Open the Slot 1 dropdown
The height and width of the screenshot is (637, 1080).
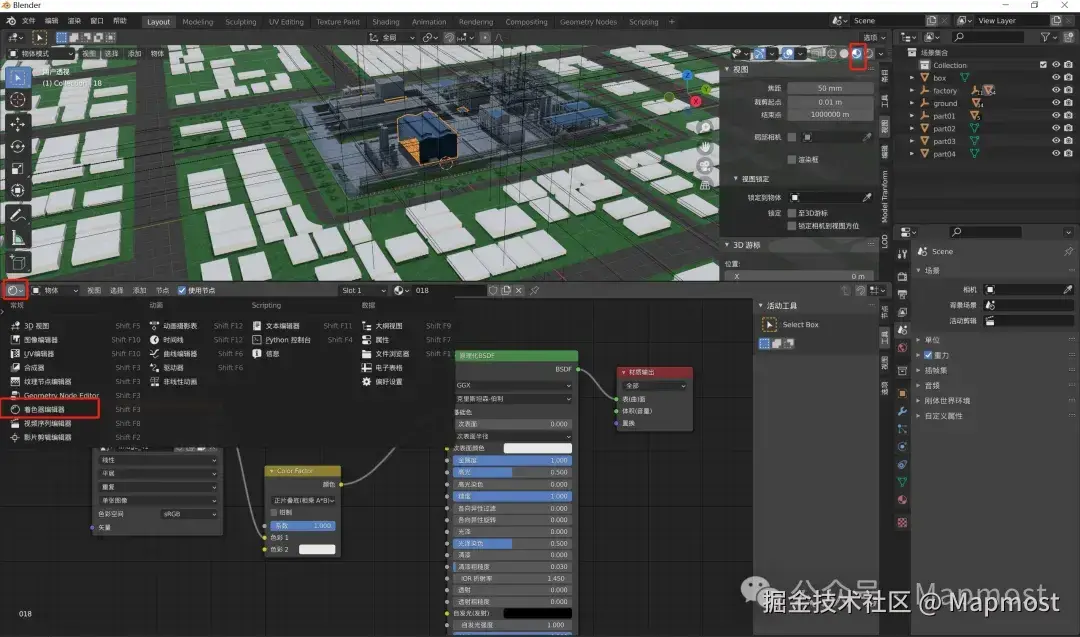362,290
